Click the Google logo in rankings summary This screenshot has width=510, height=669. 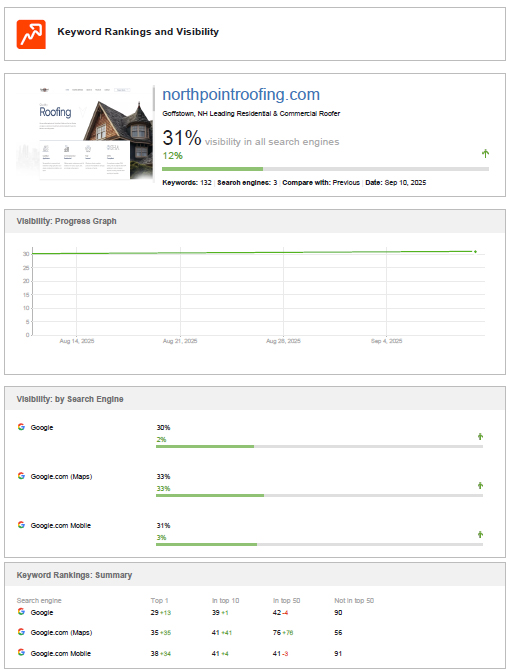[21, 611]
